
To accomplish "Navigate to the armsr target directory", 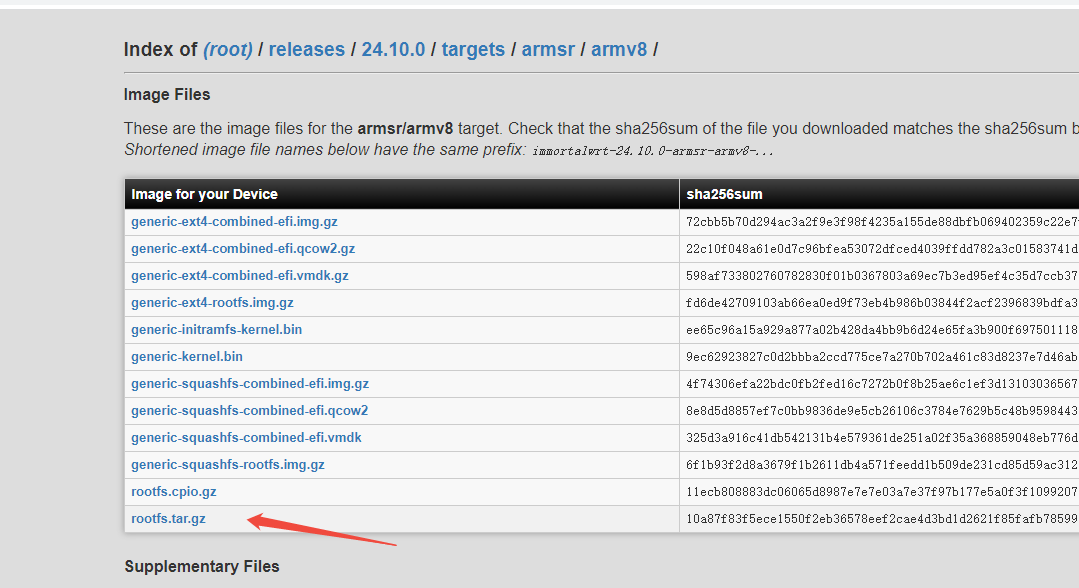I will click(x=548, y=48).
